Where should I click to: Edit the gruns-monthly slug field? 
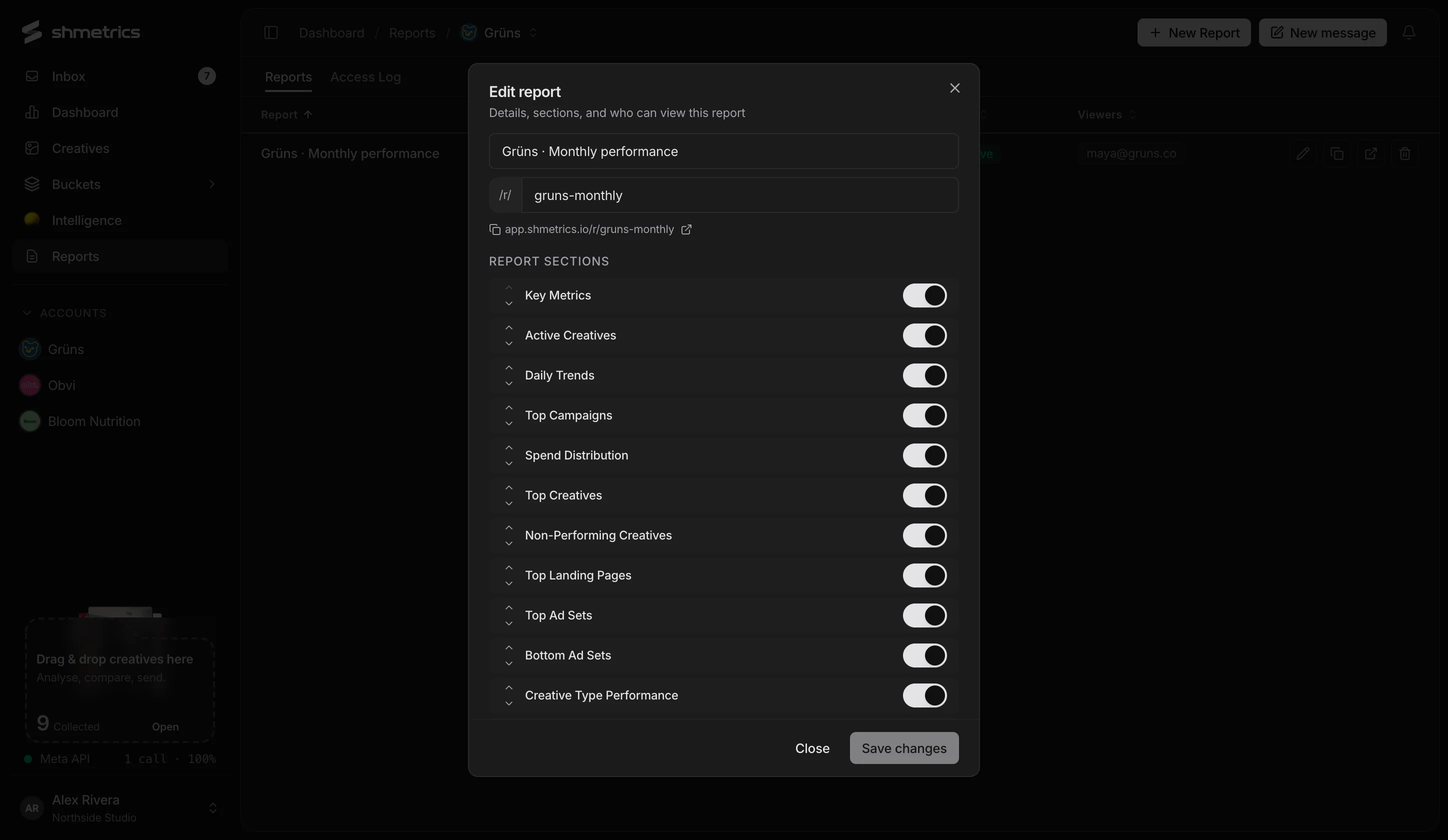739,195
